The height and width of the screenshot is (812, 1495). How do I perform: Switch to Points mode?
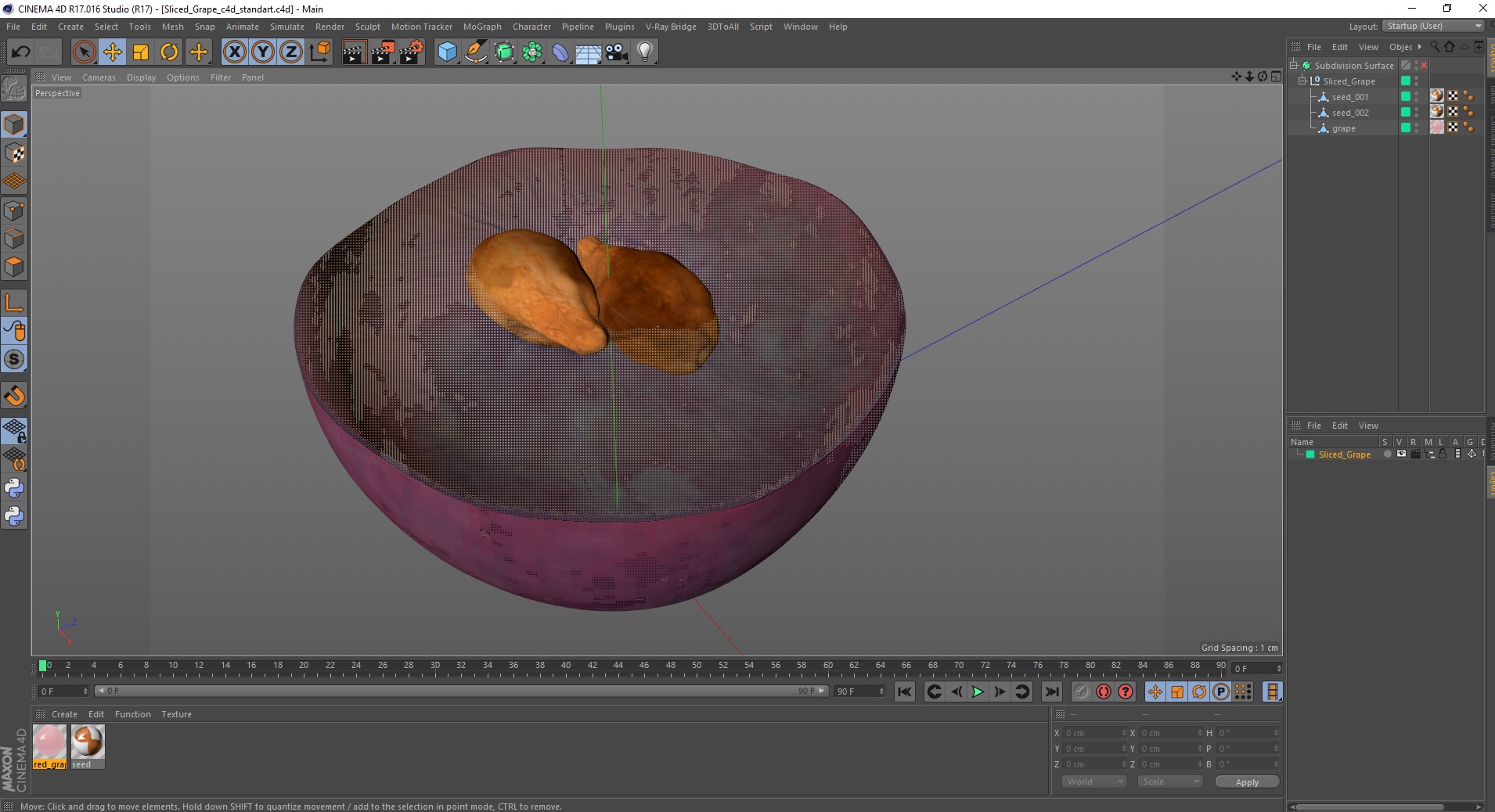(14, 210)
